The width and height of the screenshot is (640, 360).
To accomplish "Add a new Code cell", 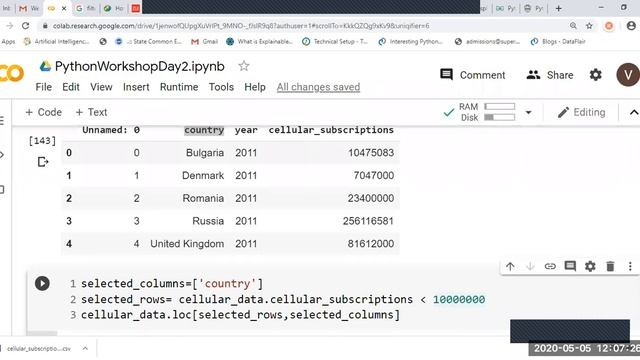I will coord(43,112).
